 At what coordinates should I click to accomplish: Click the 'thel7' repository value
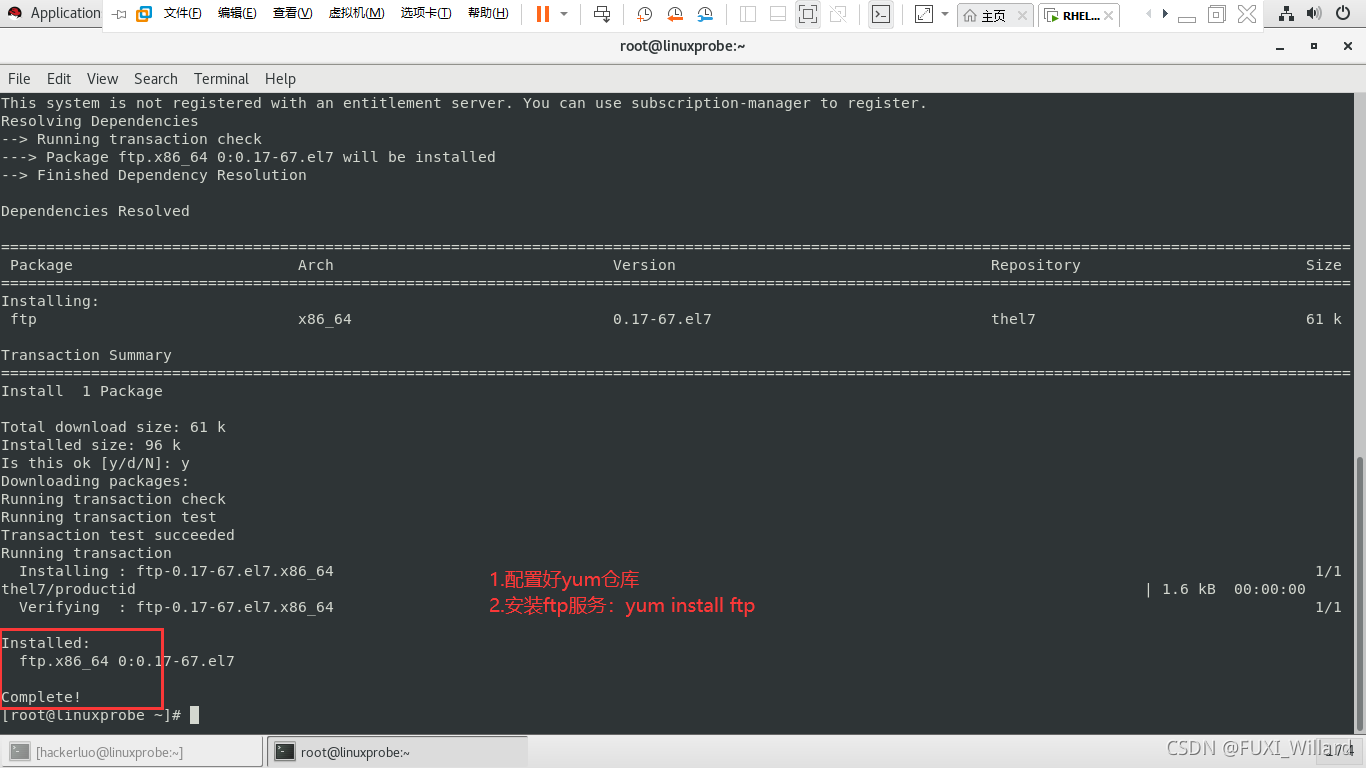pos(1013,319)
